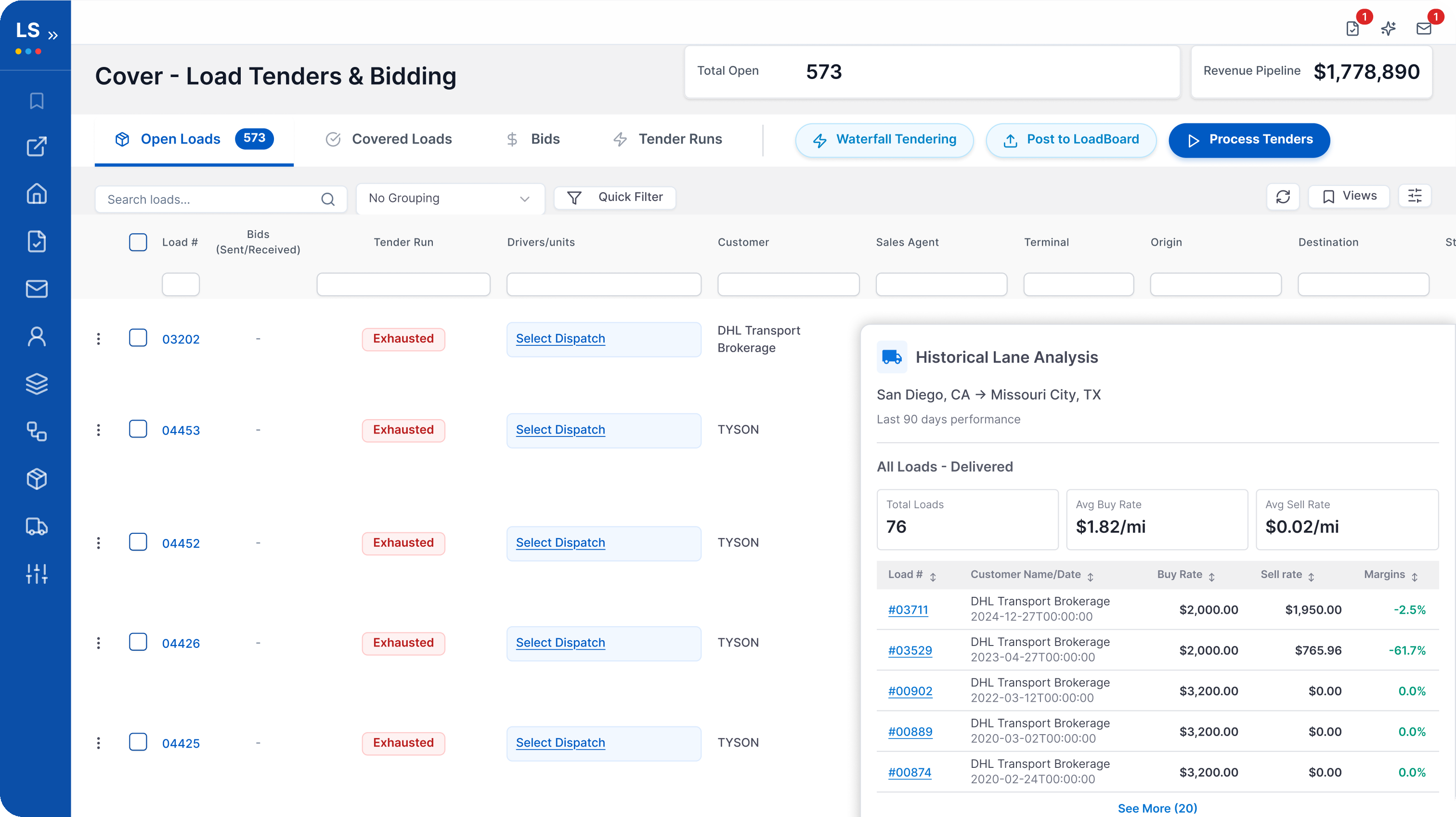Click the search magnifier icon

[x=328, y=199]
